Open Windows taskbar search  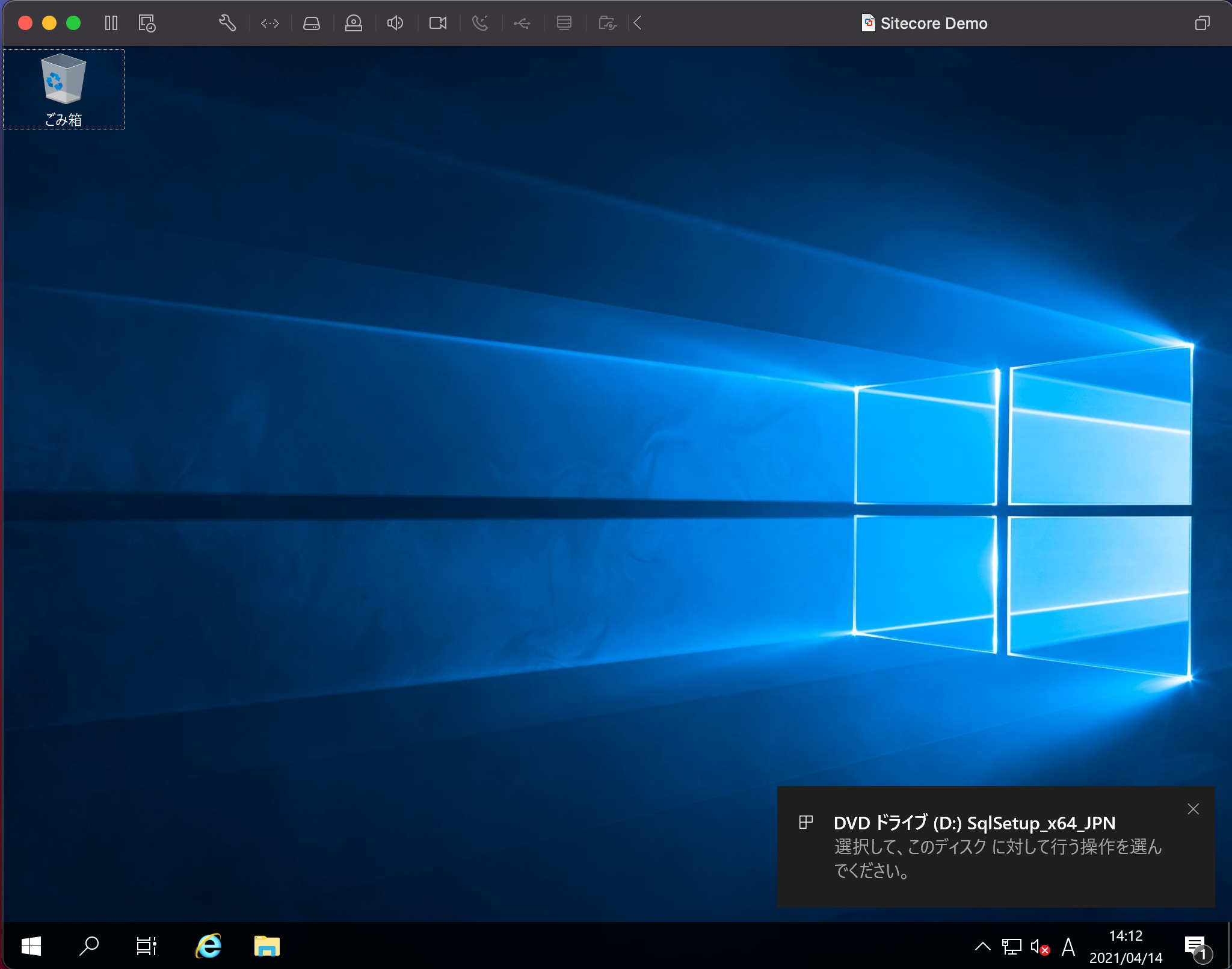(89, 946)
